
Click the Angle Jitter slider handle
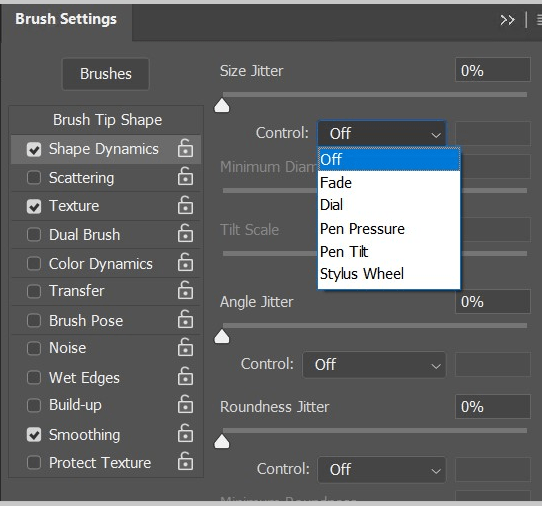coord(222,337)
